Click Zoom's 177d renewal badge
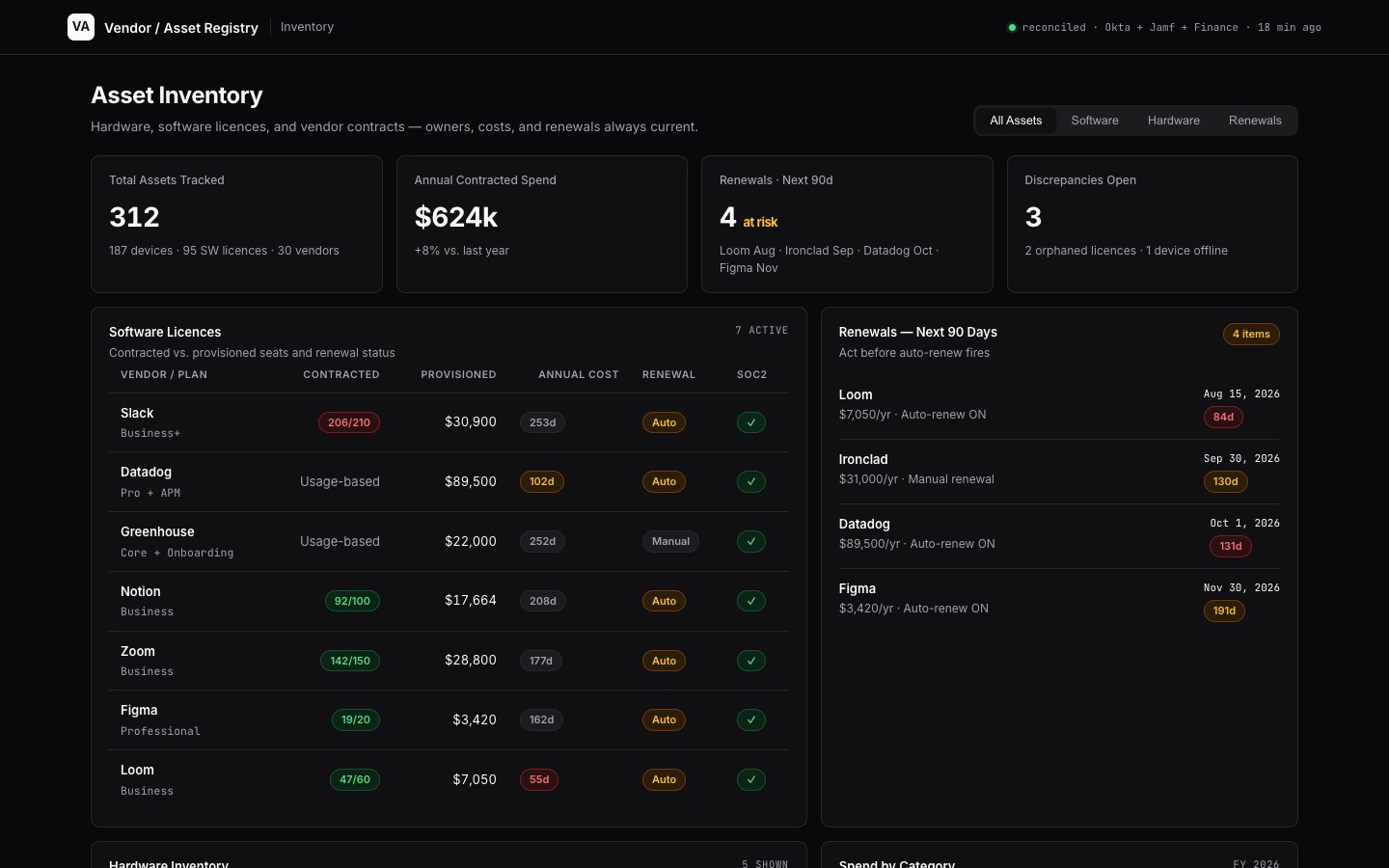This screenshot has width=1389, height=868. click(x=541, y=661)
